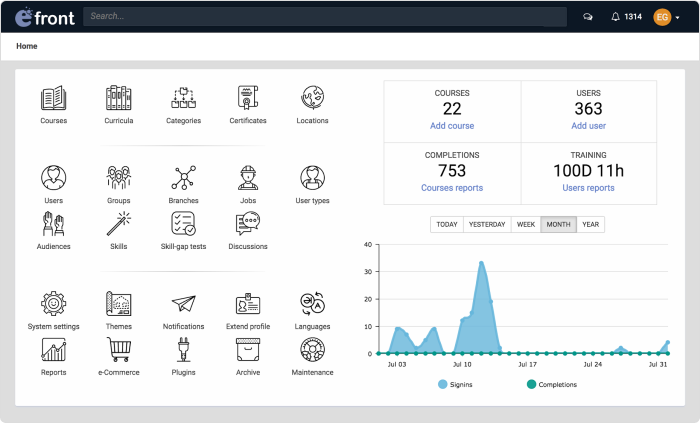The image size is (700, 423).
Task: Open the Skill-gap tests icon
Action: click(x=183, y=224)
